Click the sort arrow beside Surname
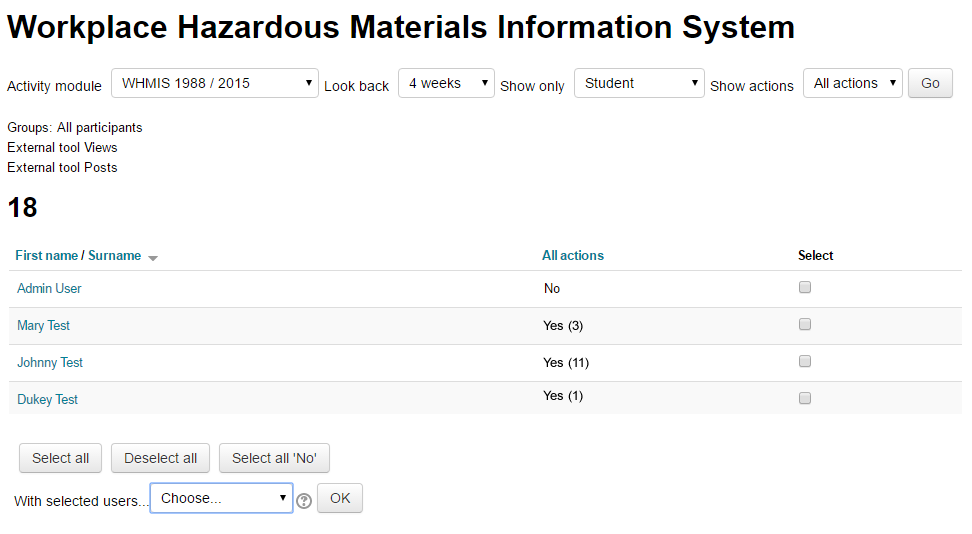972x534 pixels. (x=153, y=258)
